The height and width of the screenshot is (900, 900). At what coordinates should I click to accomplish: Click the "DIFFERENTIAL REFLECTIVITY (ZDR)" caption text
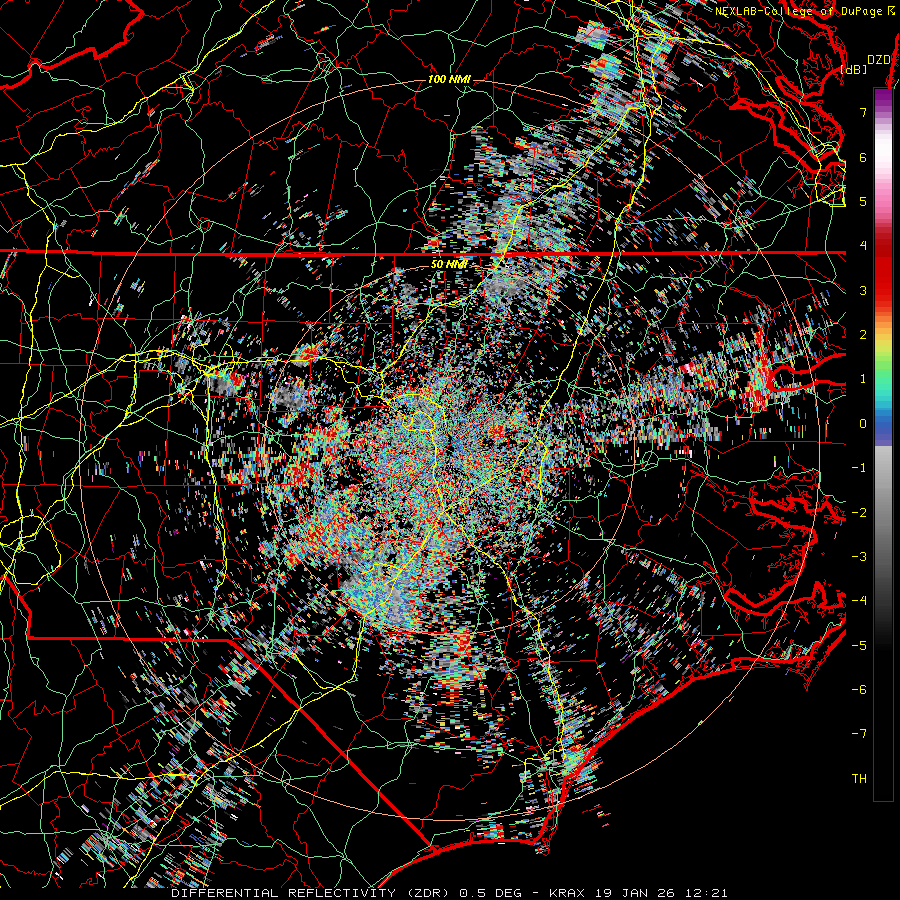(x=312, y=893)
